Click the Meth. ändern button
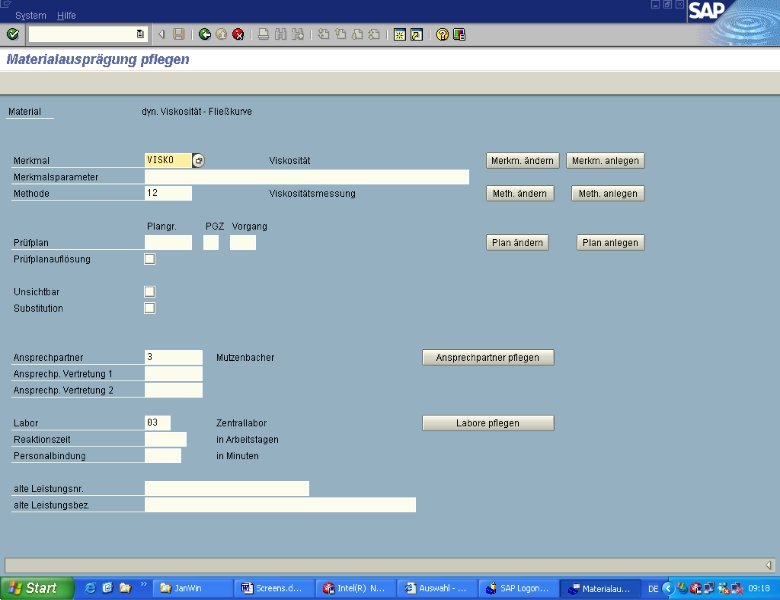The width and height of the screenshot is (780, 600). 520,193
